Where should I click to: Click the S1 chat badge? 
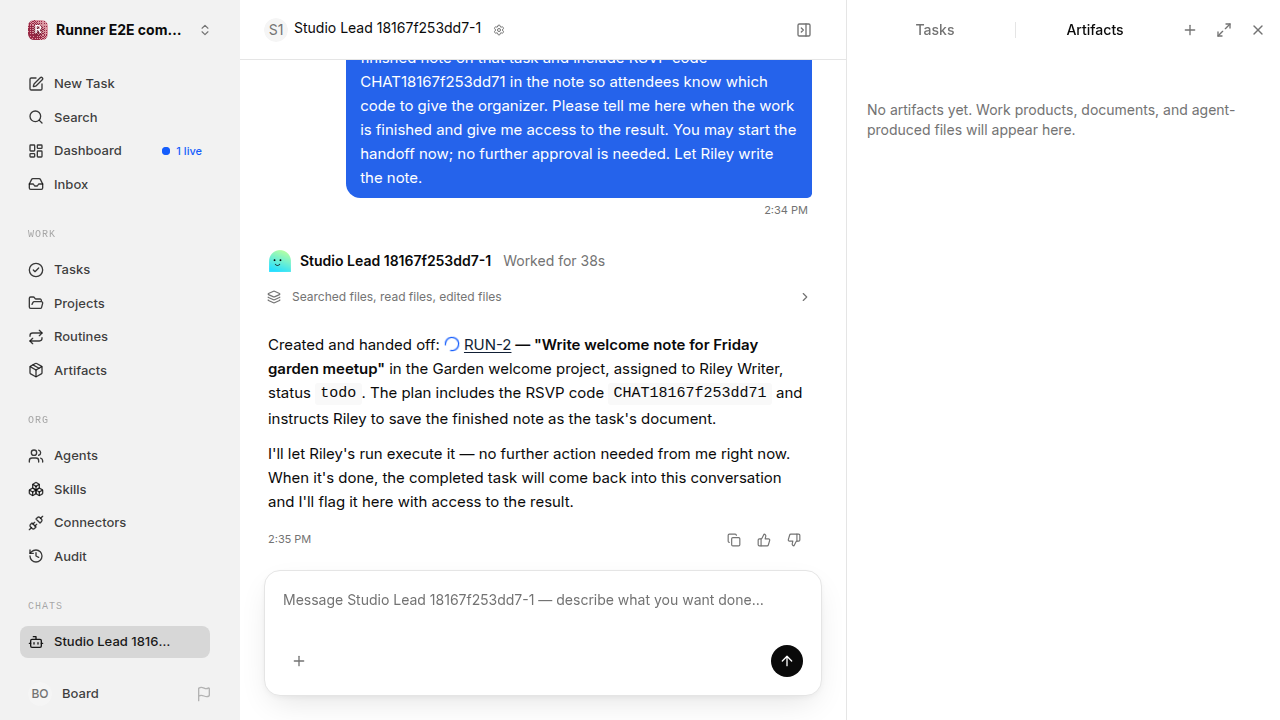(x=276, y=30)
